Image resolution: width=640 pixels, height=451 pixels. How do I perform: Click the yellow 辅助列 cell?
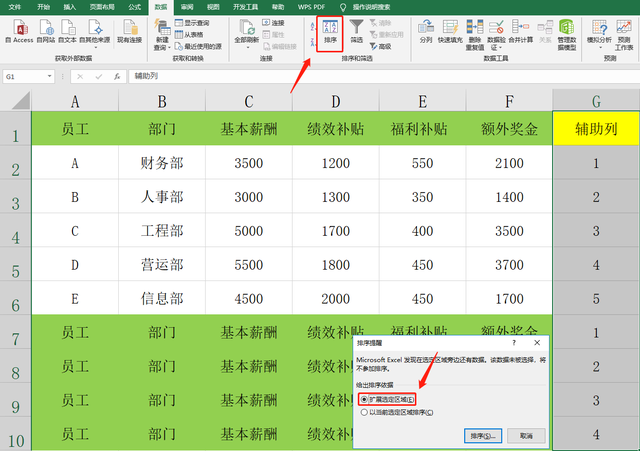pyautogui.click(x=596, y=129)
